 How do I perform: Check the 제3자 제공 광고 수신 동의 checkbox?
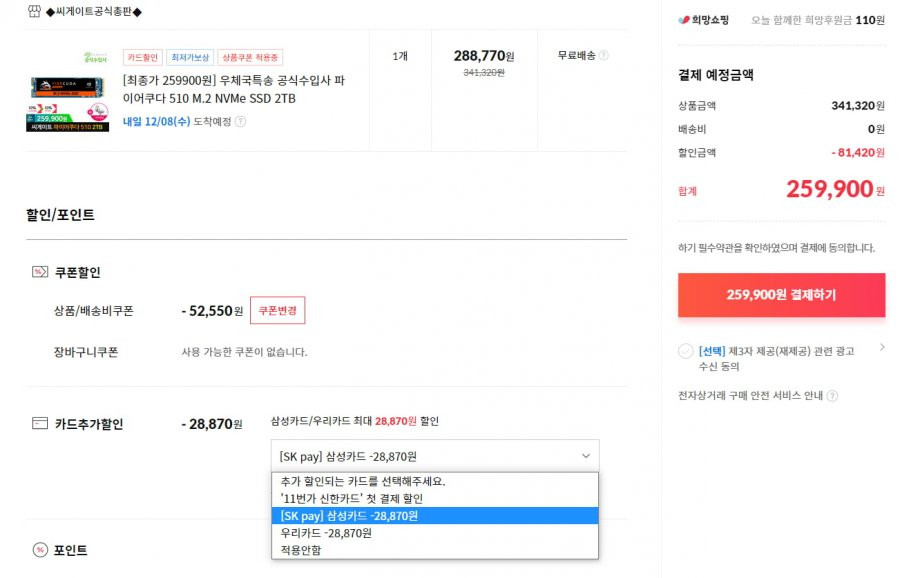coord(686,351)
